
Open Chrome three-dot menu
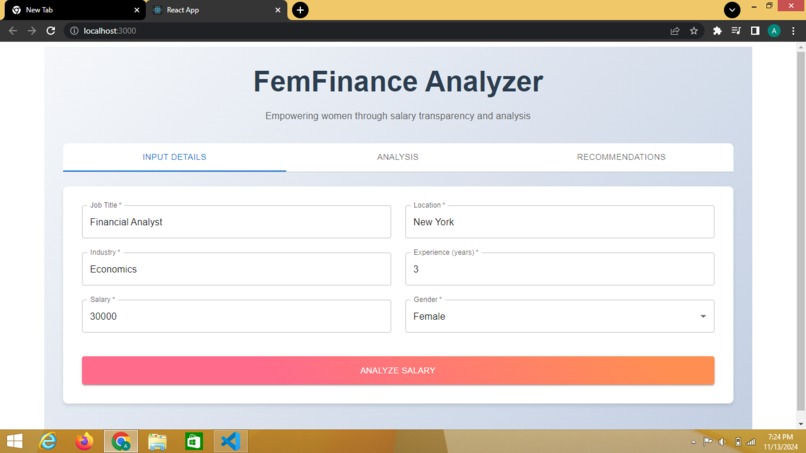coord(793,31)
